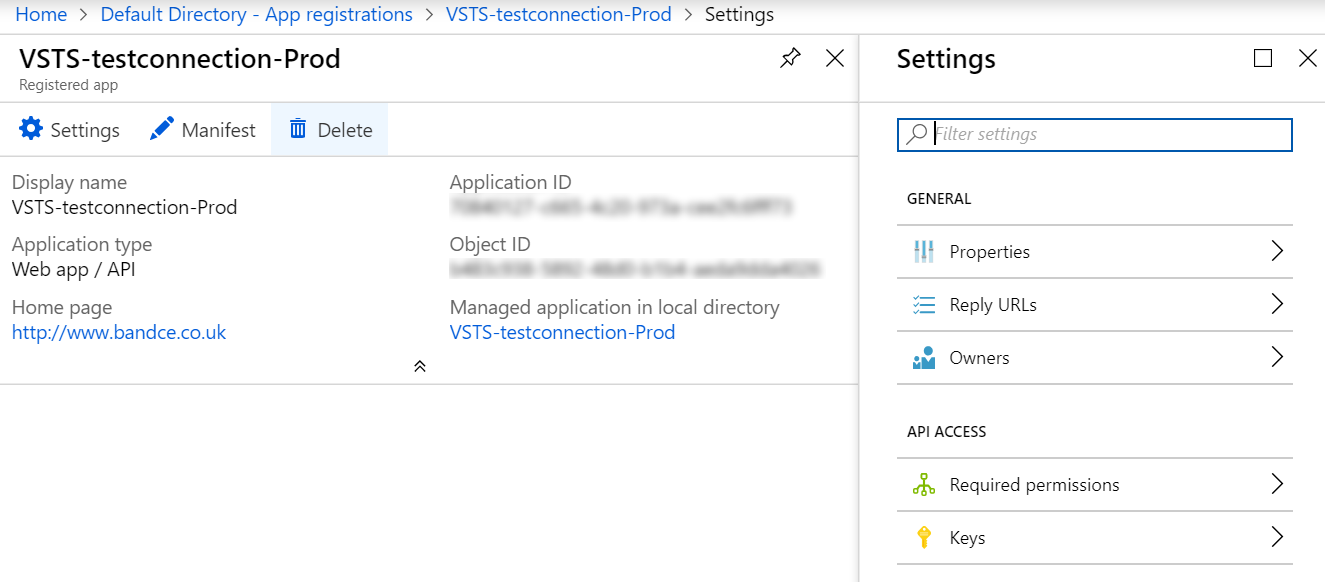The image size is (1326, 582).
Task: Open Settings via the gear icon
Action: click(x=31, y=129)
